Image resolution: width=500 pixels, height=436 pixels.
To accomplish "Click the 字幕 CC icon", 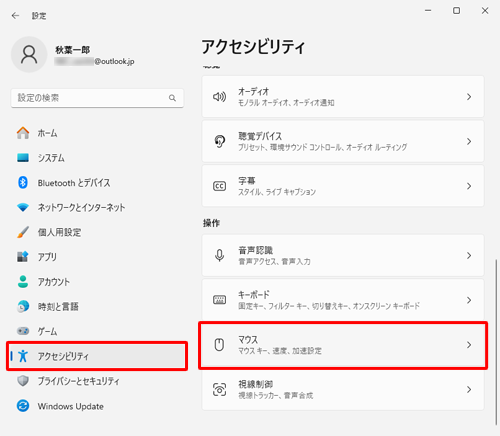I will pos(219,186).
